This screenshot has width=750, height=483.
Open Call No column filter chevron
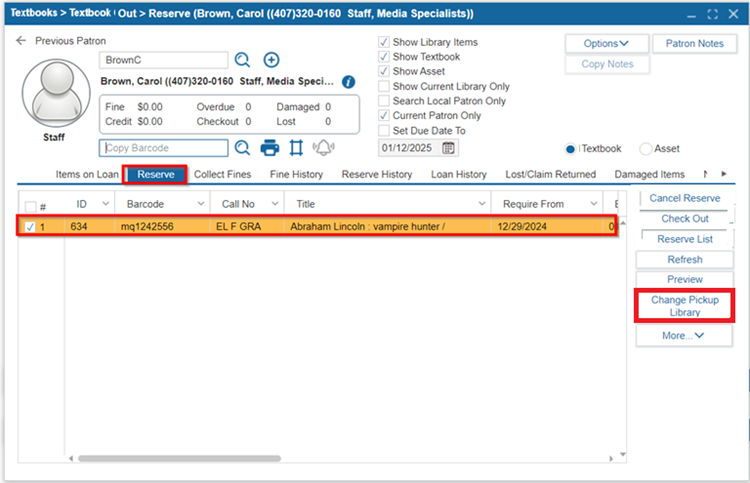pos(275,204)
